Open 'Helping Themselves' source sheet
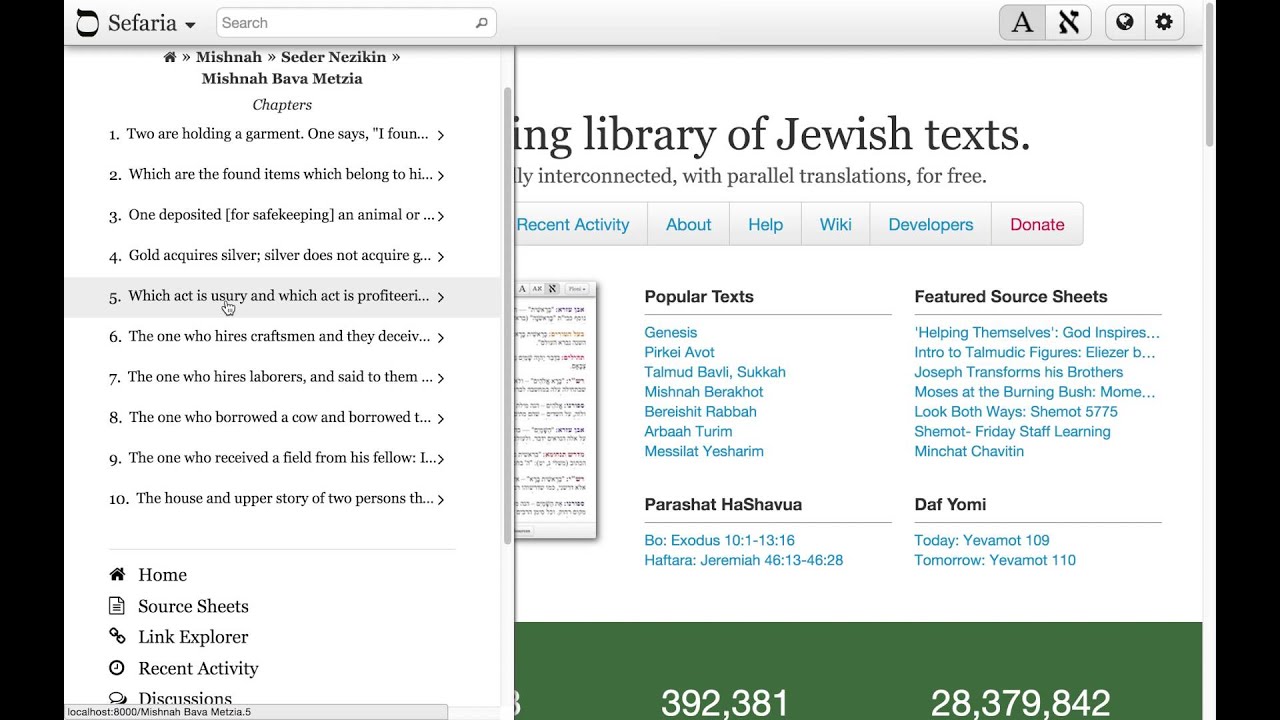1280x720 pixels. click(x=1037, y=332)
